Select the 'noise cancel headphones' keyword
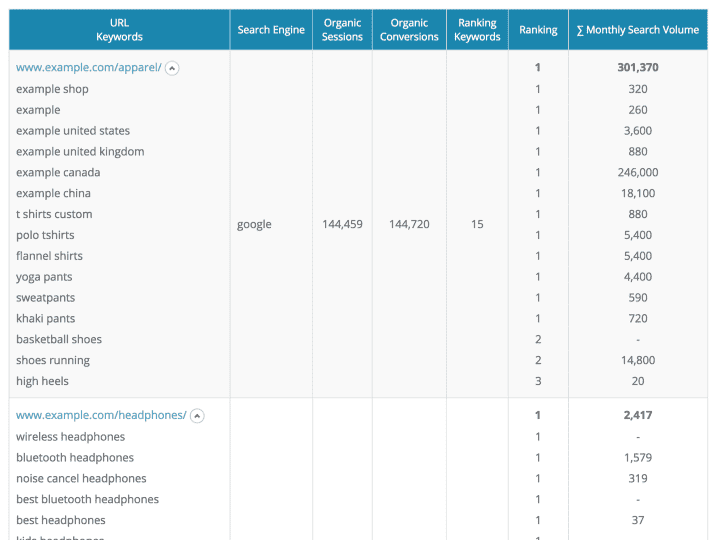This screenshot has width=720, height=540. click(81, 479)
